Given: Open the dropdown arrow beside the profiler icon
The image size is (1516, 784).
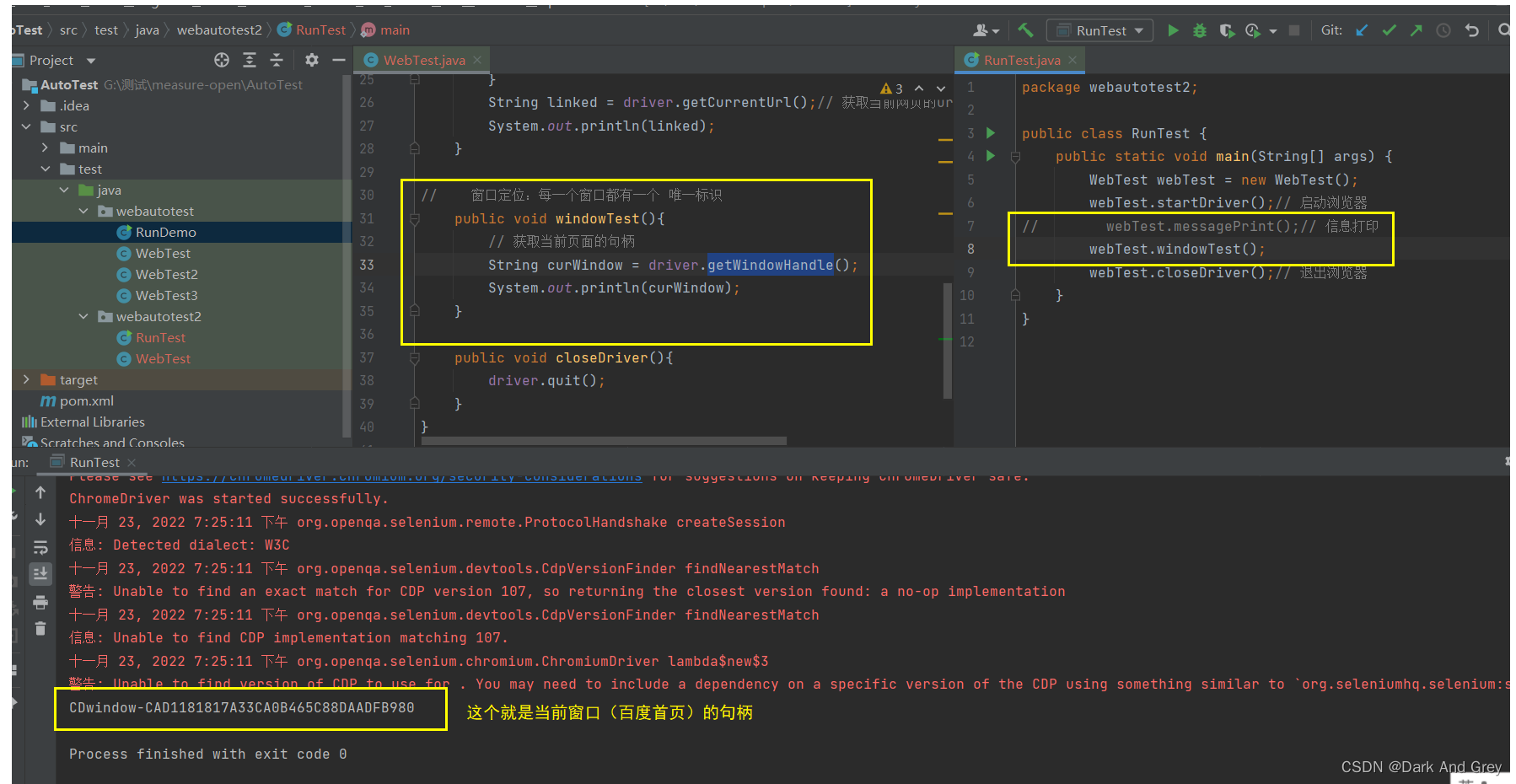Looking at the screenshot, I should pyautogui.click(x=1272, y=31).
